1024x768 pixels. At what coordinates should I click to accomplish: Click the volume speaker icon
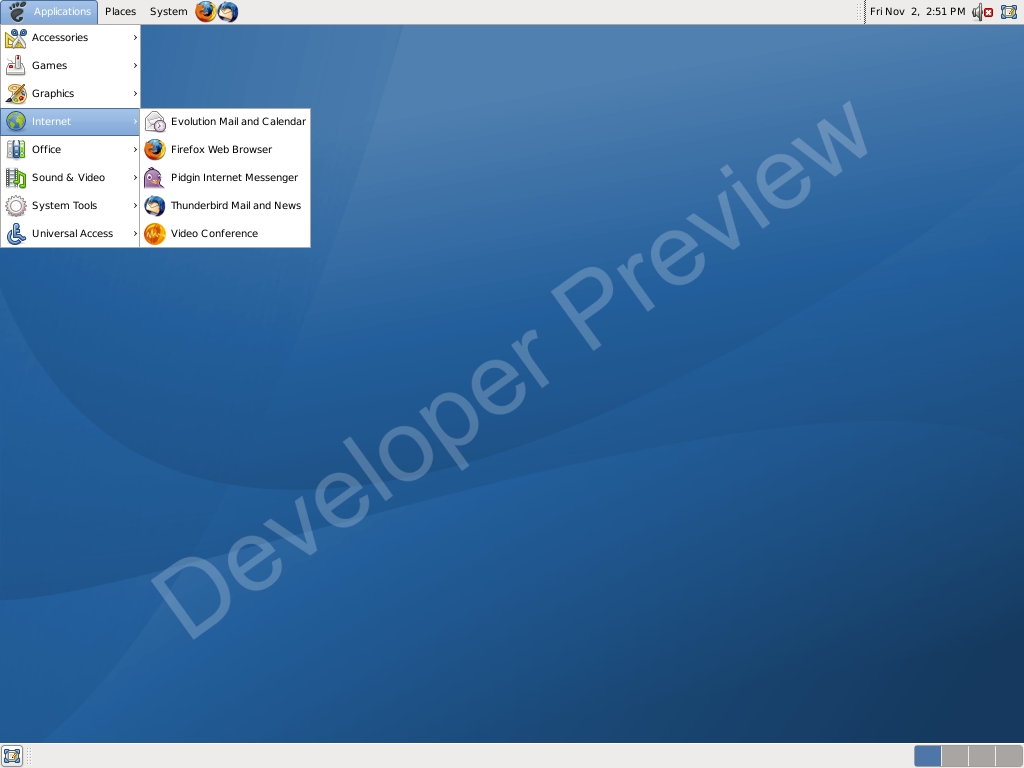pyautogui.click(x=976, y=12)
